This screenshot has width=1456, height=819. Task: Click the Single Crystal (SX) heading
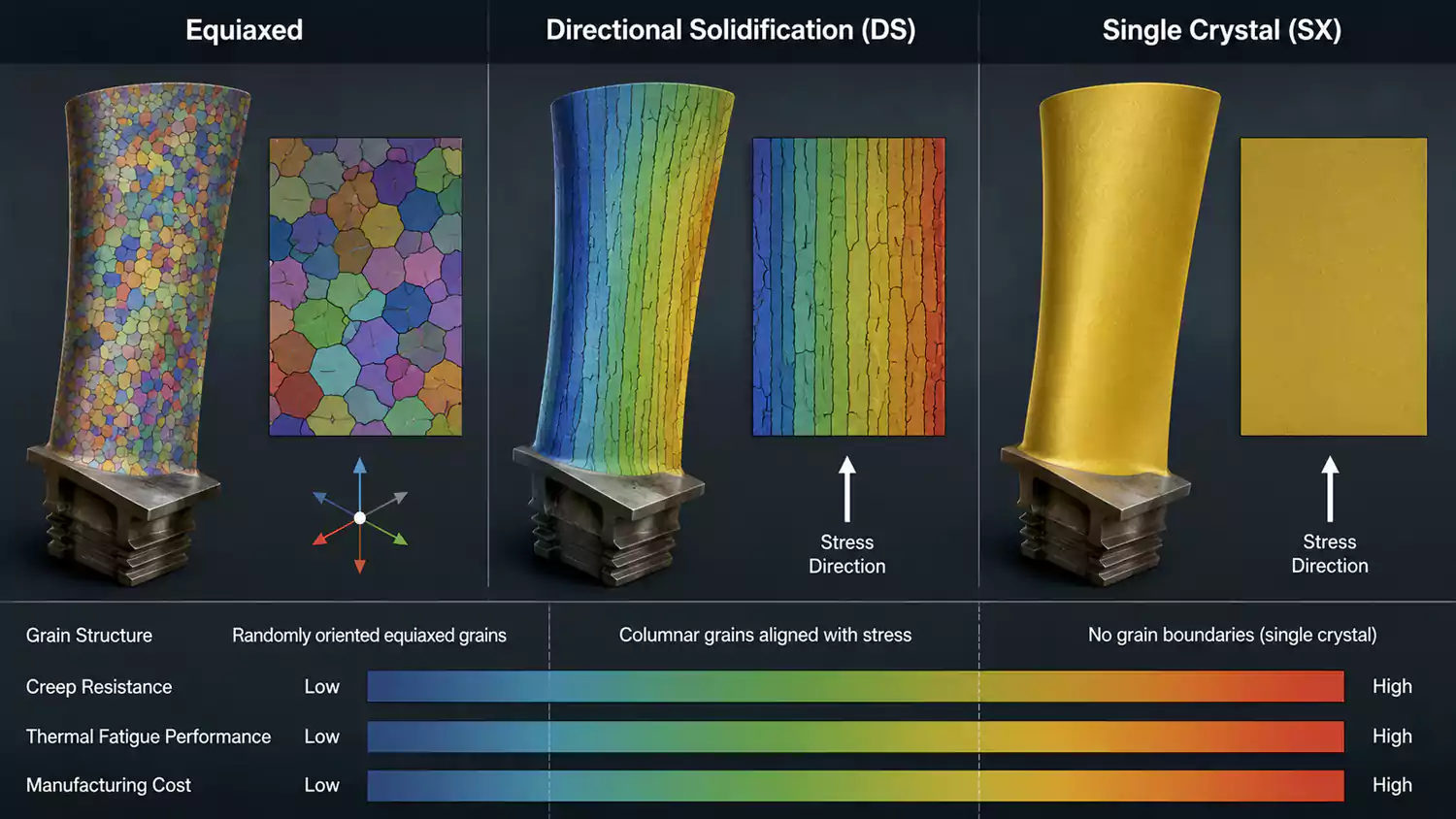tap(1222, 30)
